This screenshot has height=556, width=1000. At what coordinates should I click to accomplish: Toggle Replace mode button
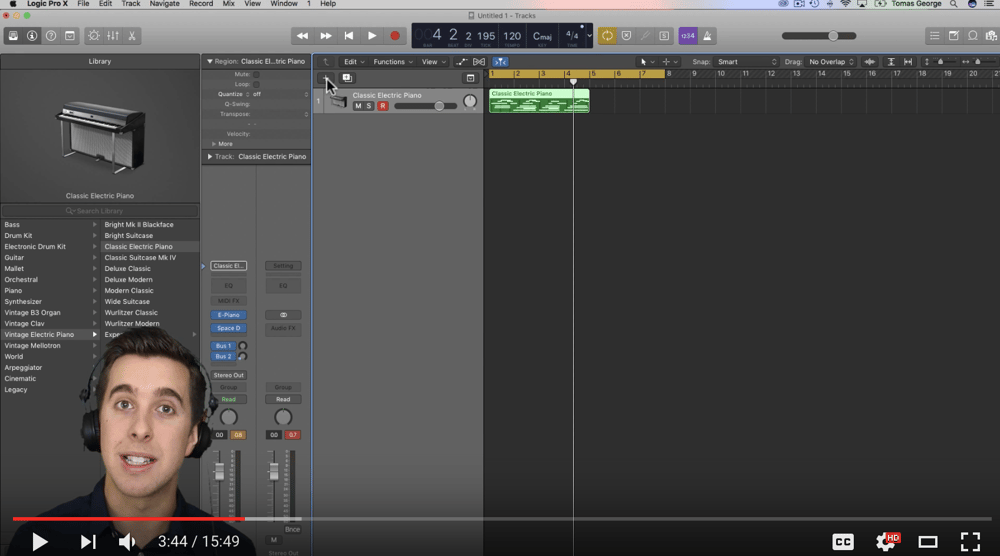(626, 36)
